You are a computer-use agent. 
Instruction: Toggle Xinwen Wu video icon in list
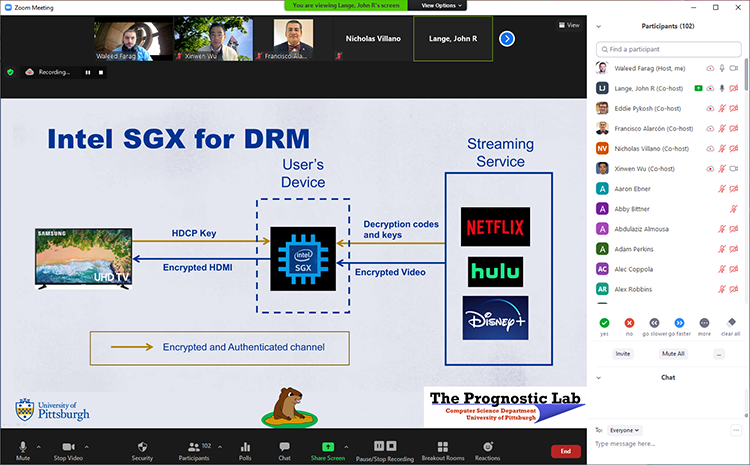[x=734, y=169]
